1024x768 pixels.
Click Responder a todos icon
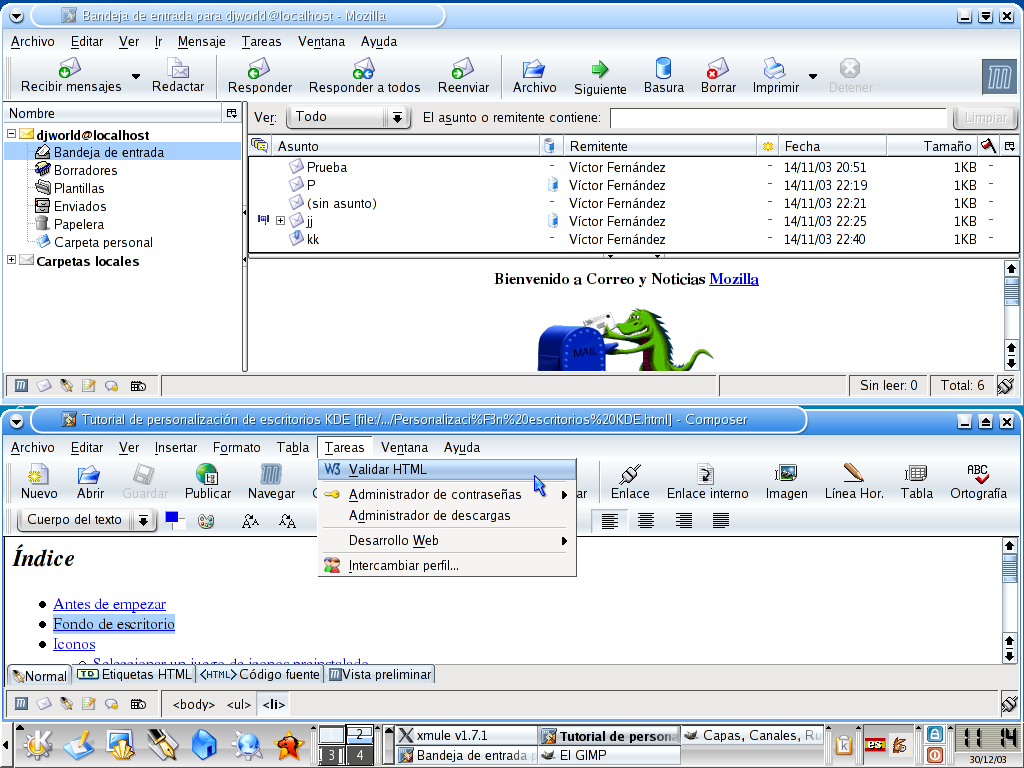point(364,76)
